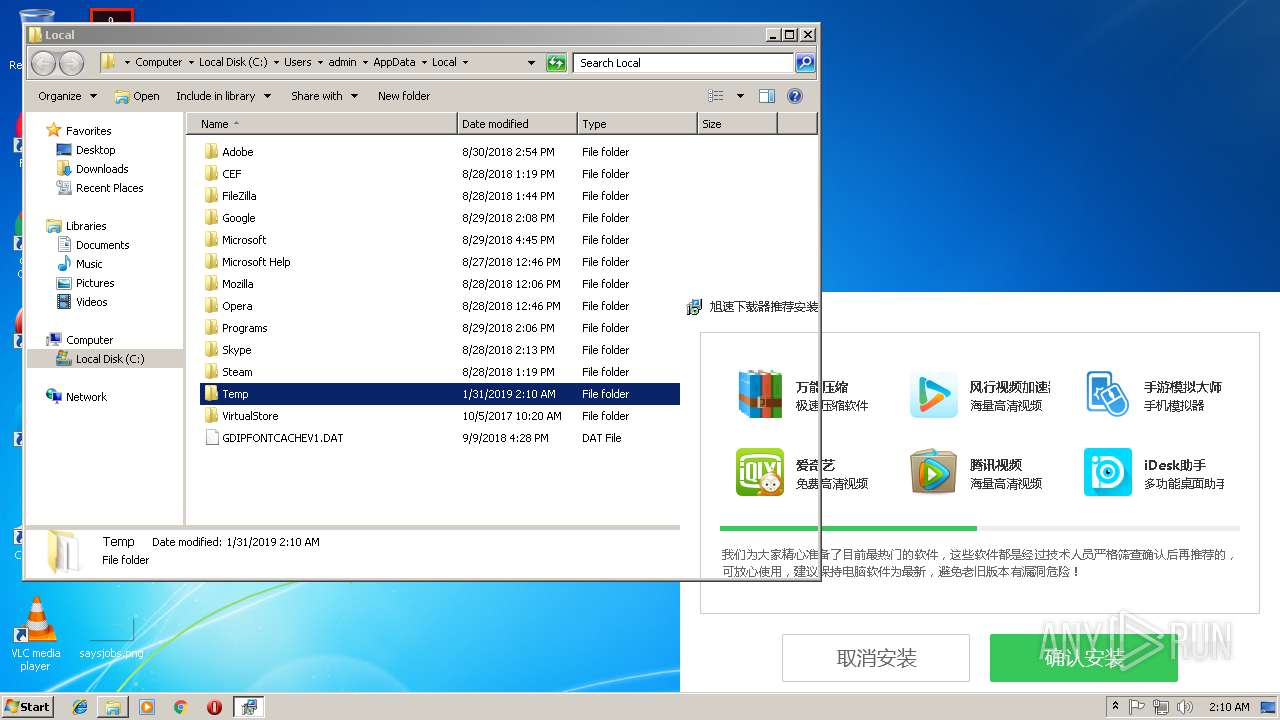Screen dimensions: 1280x720
Task: Sort by the Name column header
Action: [322, 124]
